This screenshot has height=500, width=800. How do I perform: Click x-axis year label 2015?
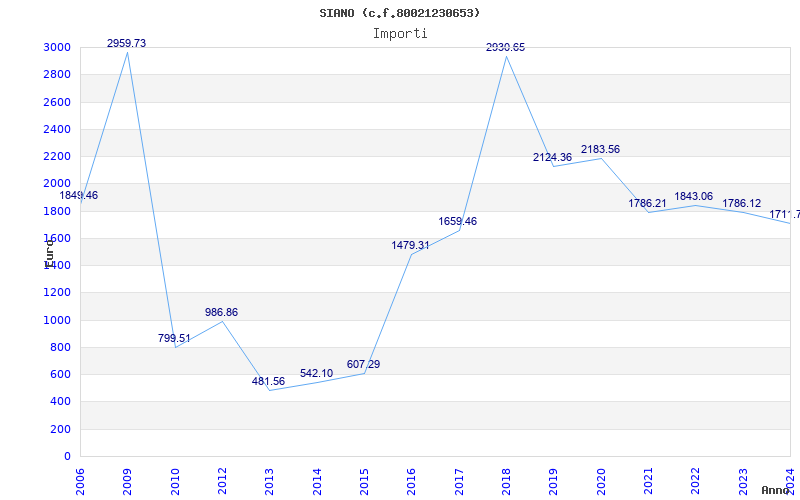(364, 482)
